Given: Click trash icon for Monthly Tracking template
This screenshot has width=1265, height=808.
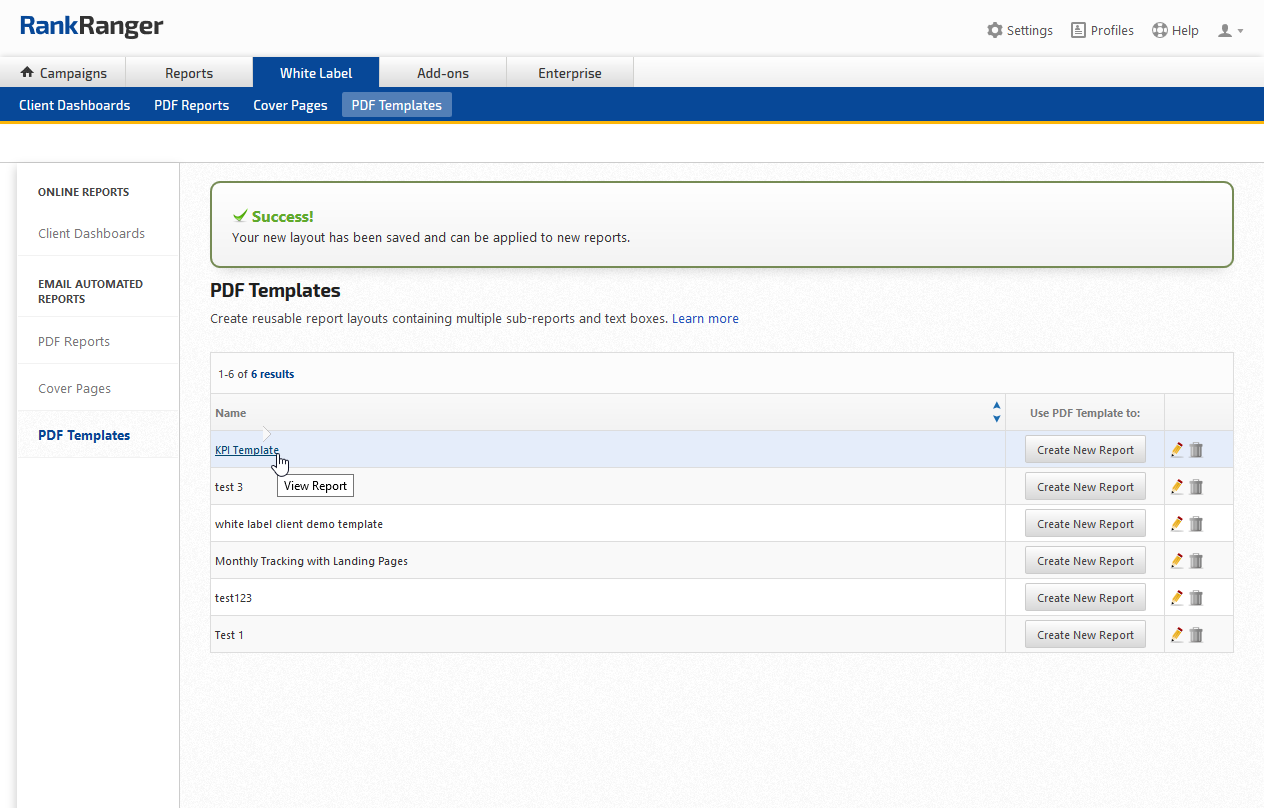Looking at the screenshot, I should click(x=1196, y=561).
